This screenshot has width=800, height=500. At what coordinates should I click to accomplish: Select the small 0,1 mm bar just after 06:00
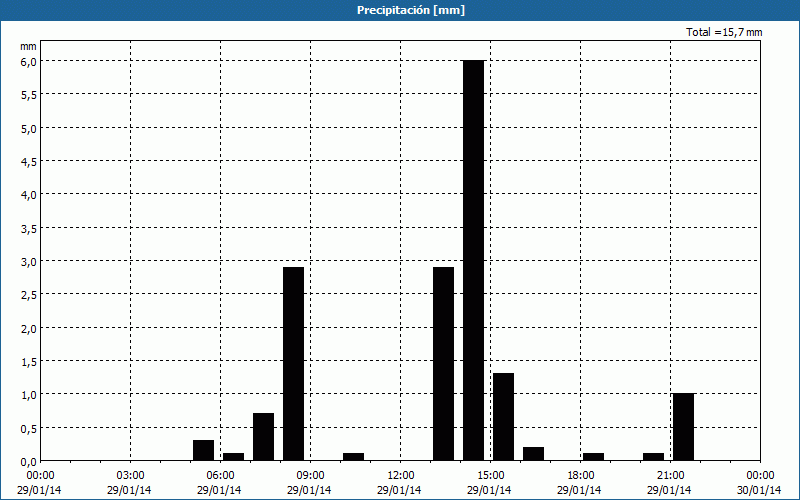tap(234, 457)
